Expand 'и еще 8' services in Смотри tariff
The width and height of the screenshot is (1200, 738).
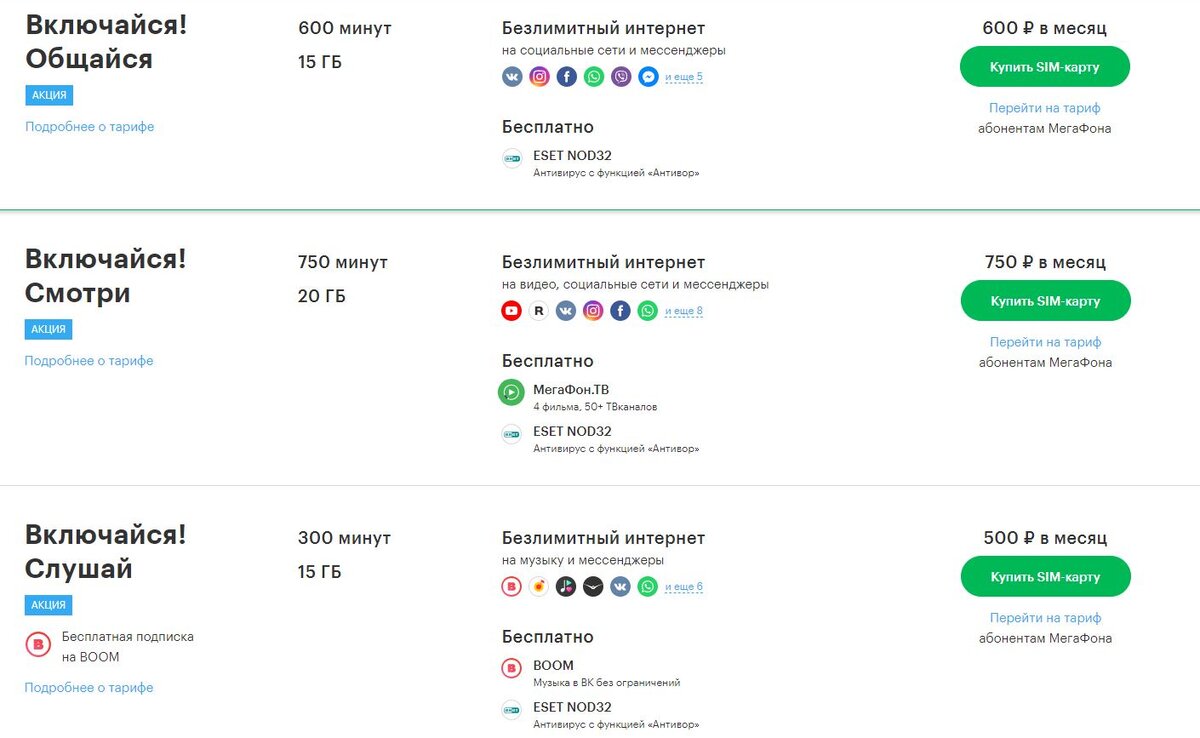pyautogui.click(x=684, y=311)
